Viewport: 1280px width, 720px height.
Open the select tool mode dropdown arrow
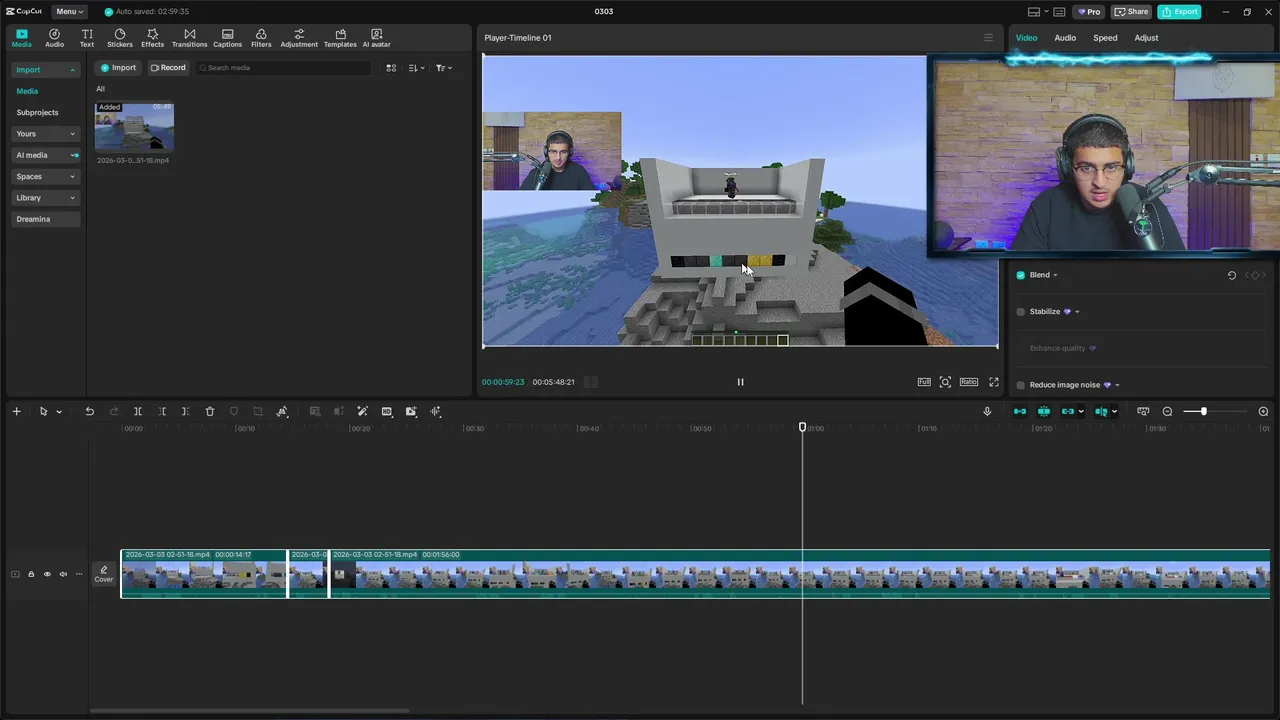(x=59, y=411)
